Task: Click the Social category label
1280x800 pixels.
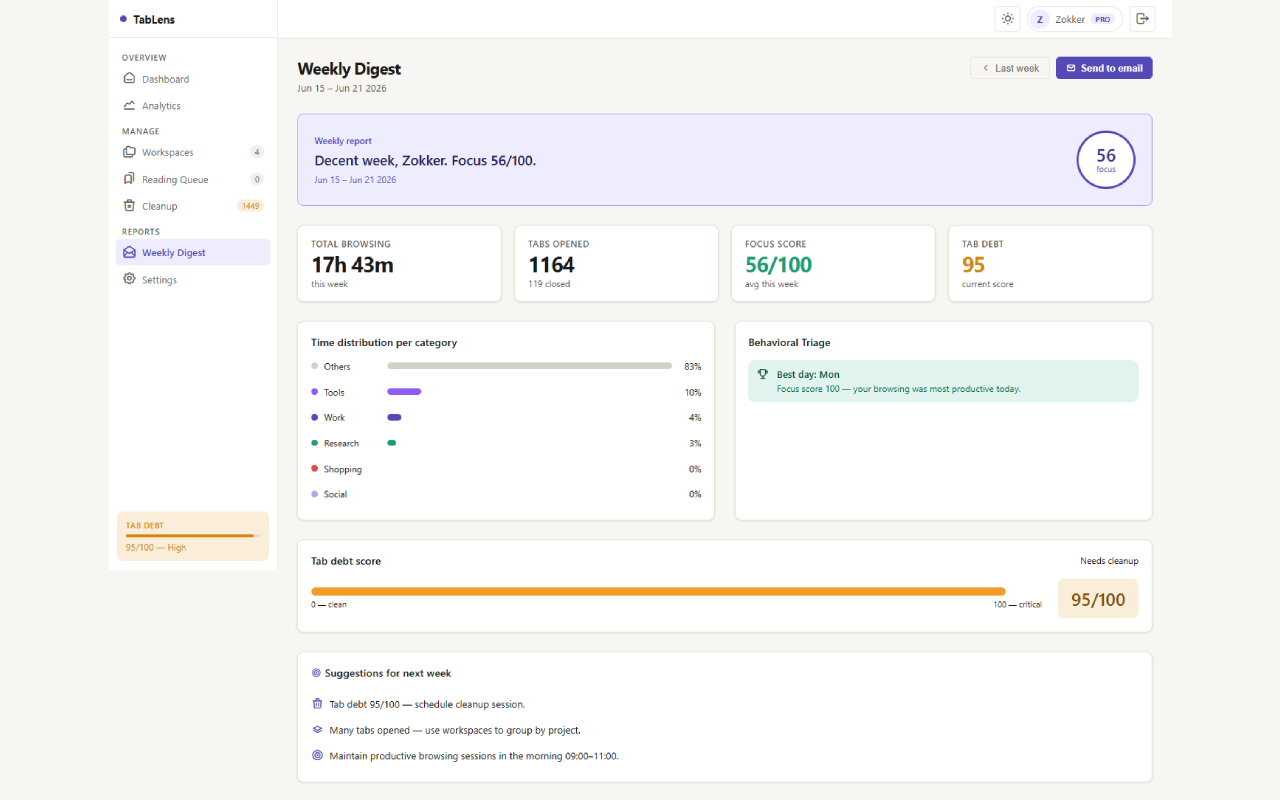Action: pyautogui.click(x=335, y=494)
